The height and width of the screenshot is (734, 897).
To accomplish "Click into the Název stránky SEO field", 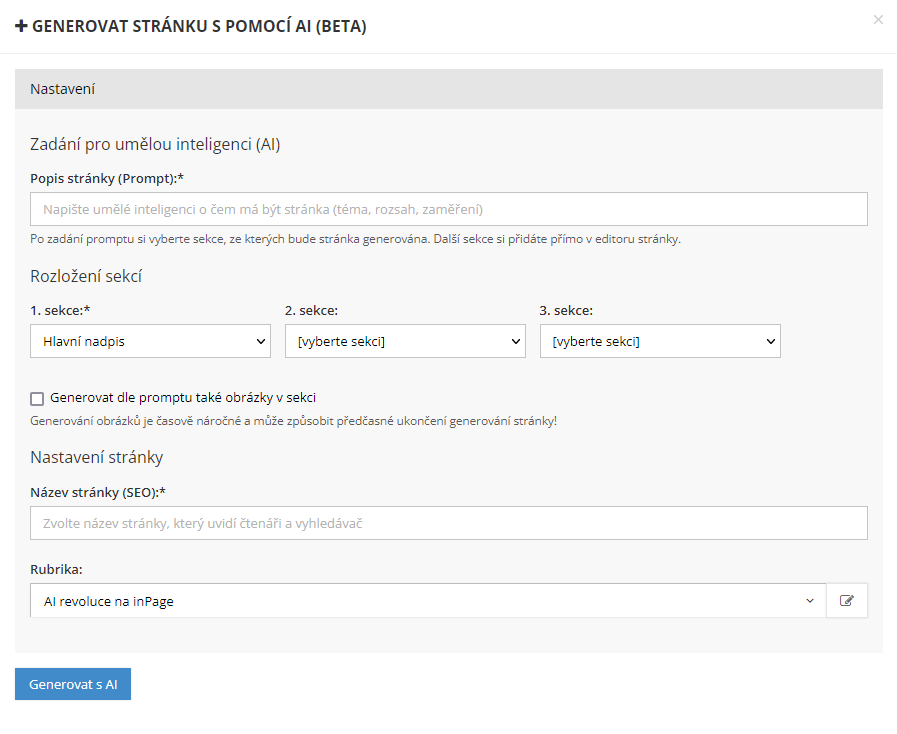I will pos(448,523).
